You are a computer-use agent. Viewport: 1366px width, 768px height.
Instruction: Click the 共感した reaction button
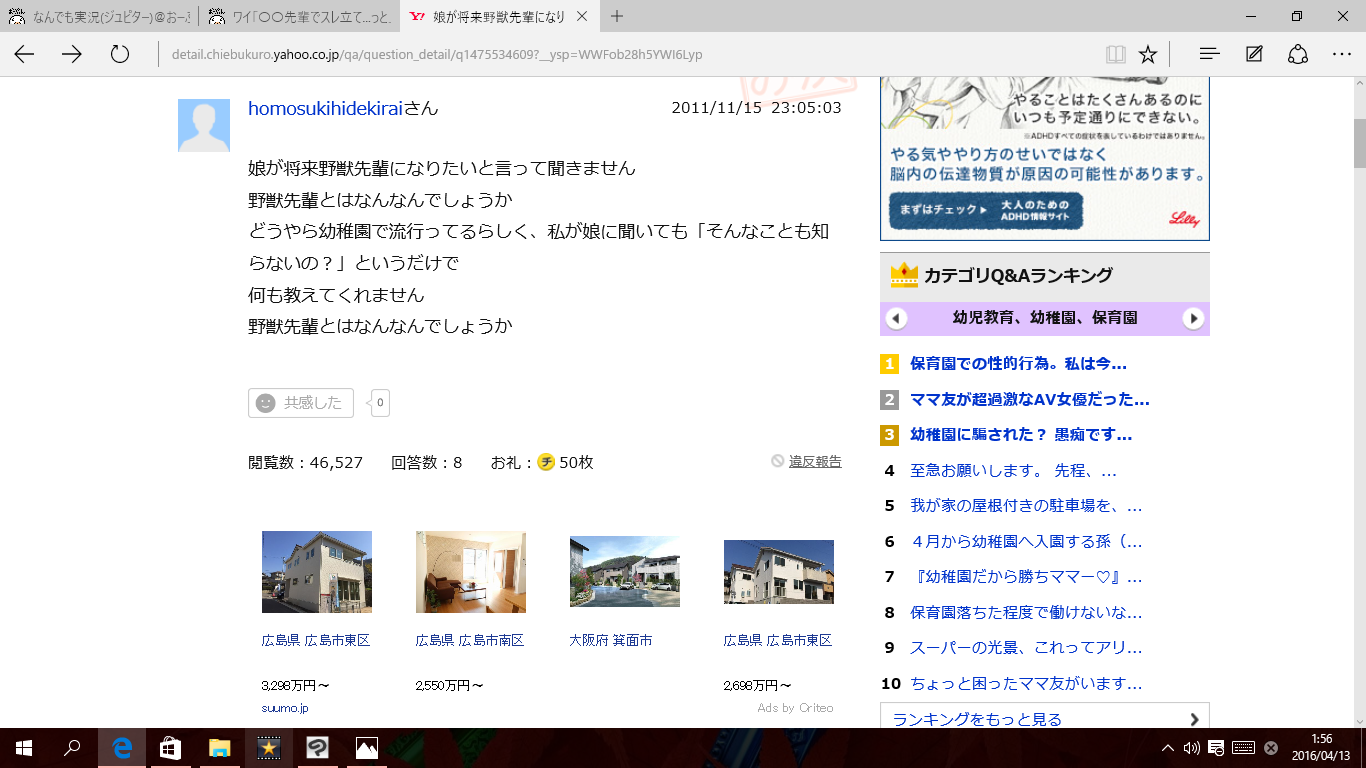[x=301, y=403]
